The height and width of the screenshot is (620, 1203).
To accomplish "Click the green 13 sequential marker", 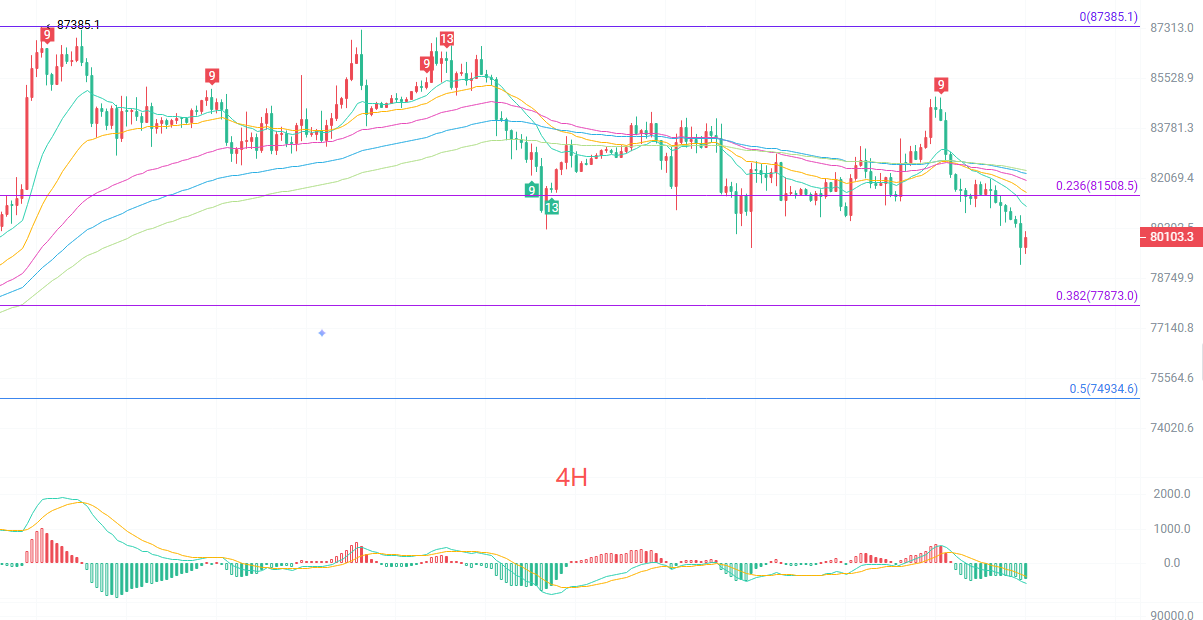I will 551,207.
